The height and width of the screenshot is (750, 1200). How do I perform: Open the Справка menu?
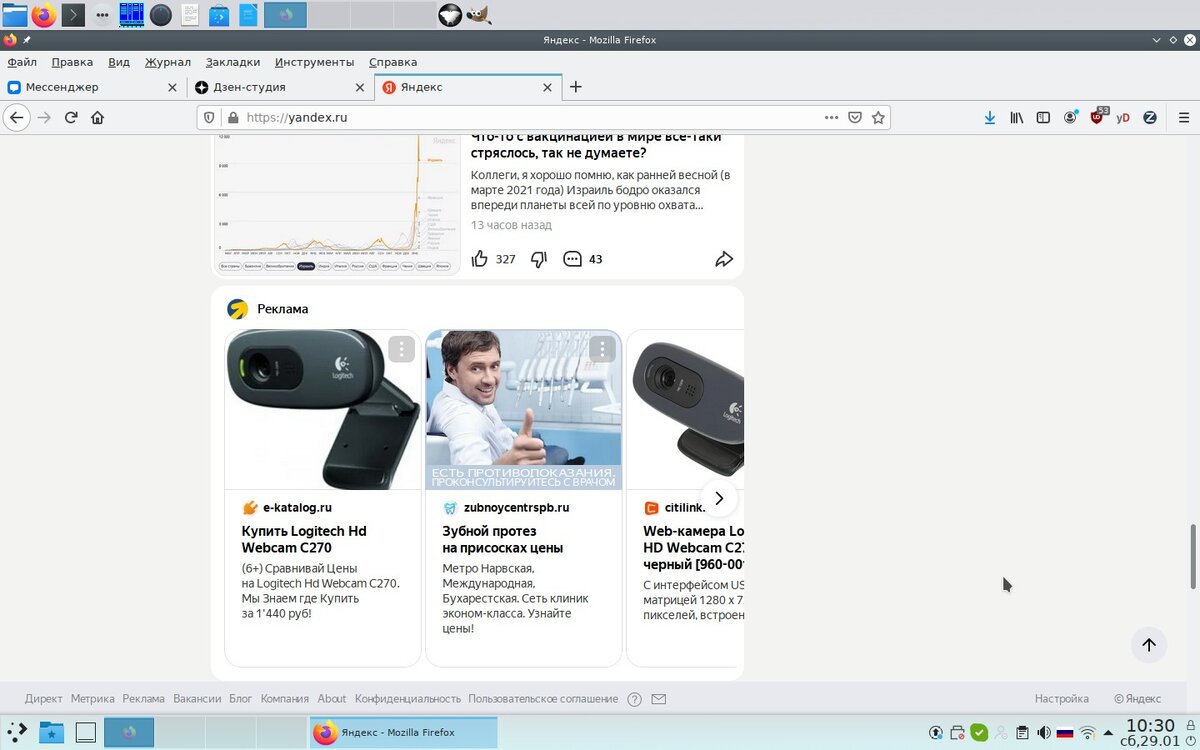393,62
